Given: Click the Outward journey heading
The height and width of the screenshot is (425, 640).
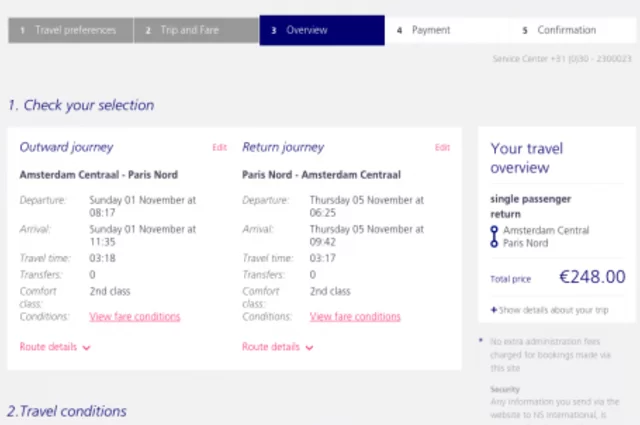Looking at the screenshot, I should pos(66,148).
